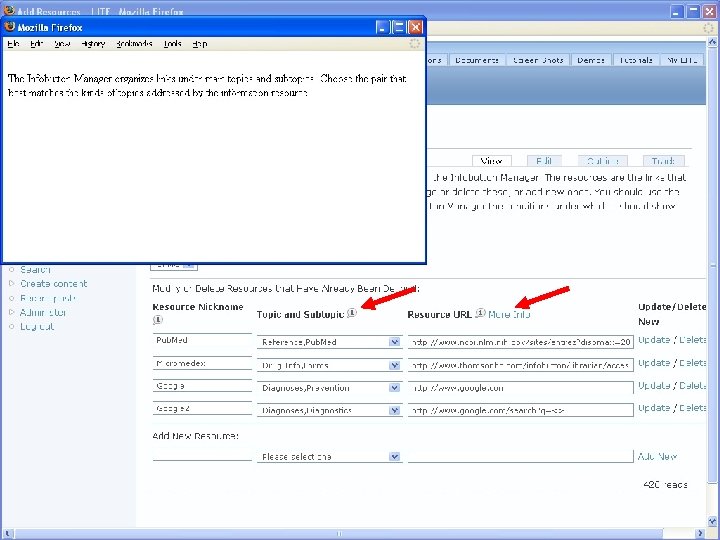Select the Edit page tab

point(544,161)
